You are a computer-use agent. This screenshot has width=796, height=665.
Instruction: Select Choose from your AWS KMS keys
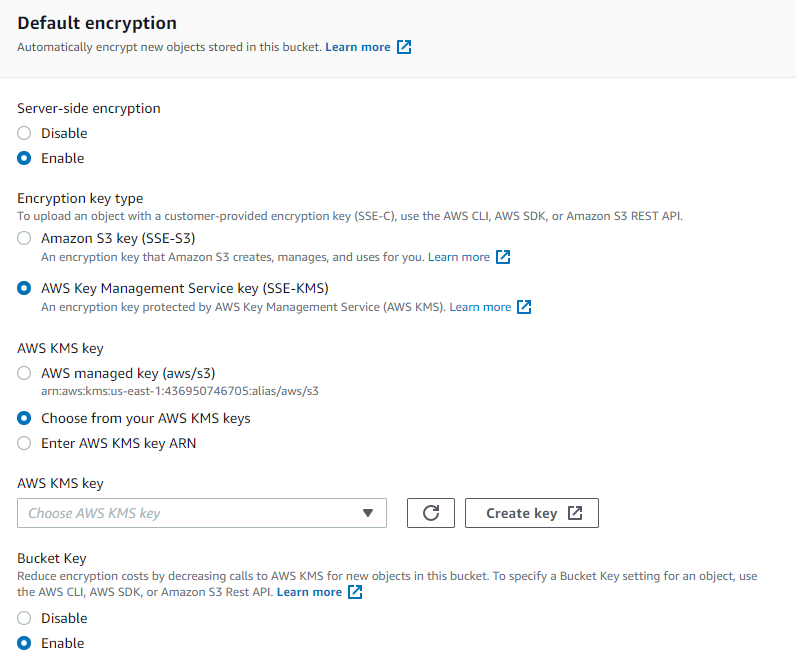pos(24,418)
